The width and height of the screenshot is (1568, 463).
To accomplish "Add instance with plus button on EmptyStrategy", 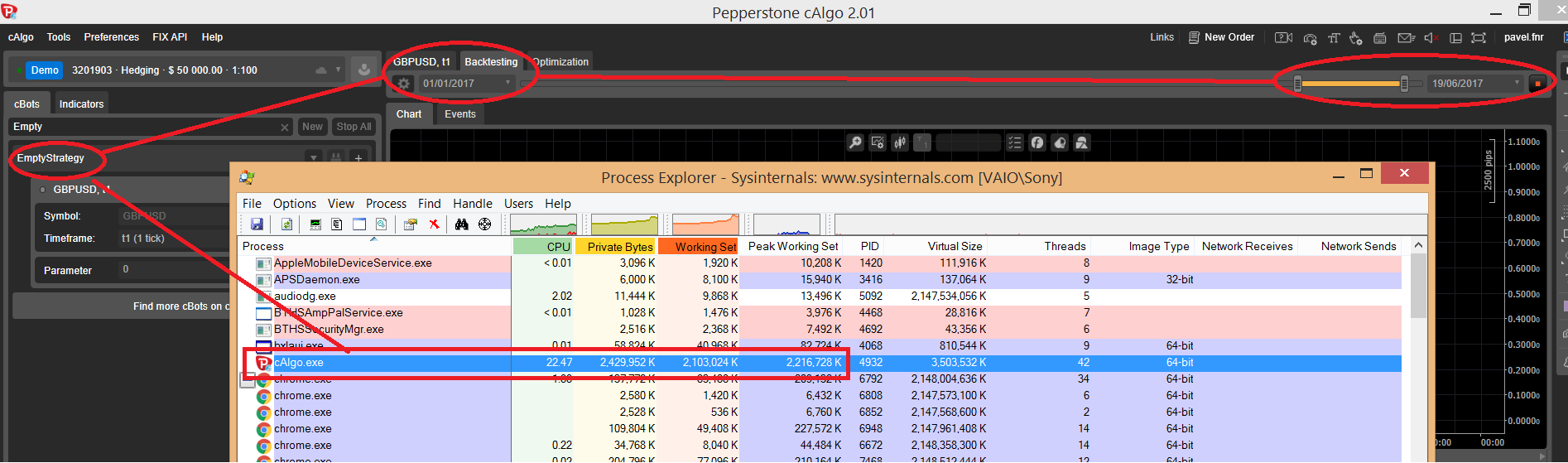I will (x=358, y=157).
